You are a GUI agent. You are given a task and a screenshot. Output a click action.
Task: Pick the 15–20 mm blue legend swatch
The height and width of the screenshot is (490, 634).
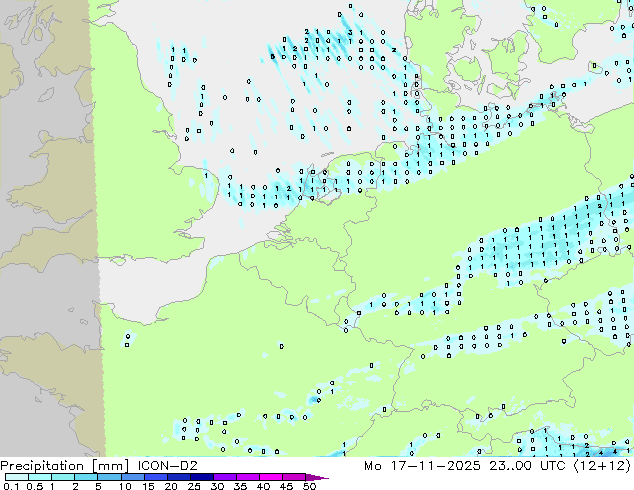(155, 477)
